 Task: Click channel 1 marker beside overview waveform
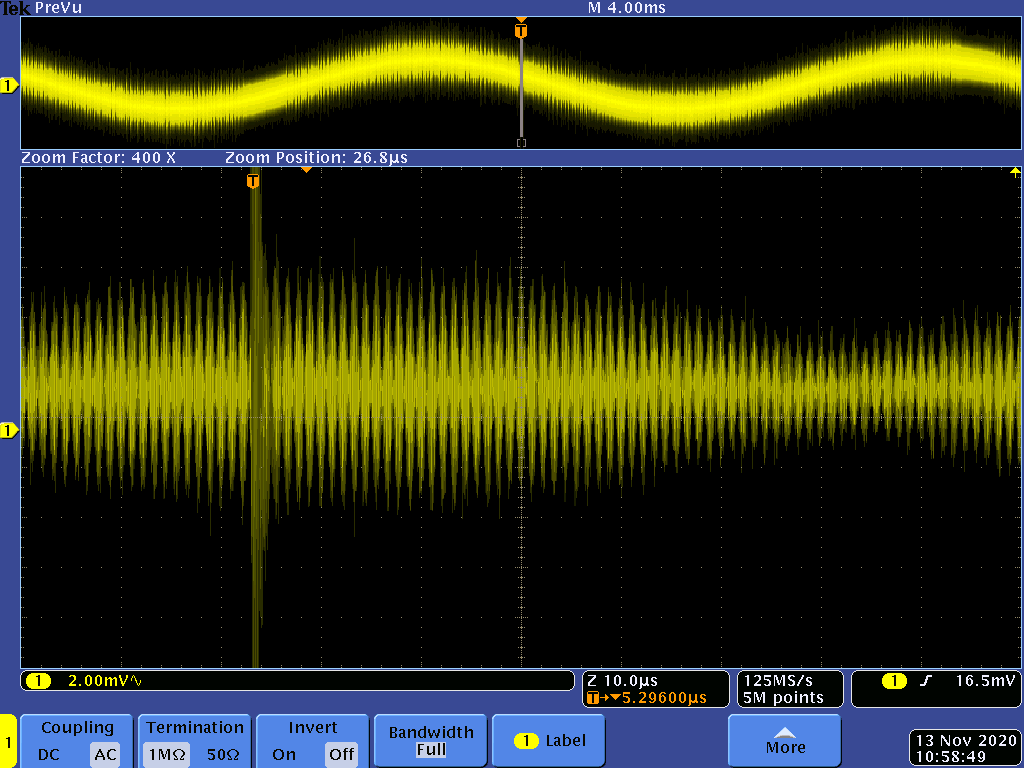(x=9, y=86)
